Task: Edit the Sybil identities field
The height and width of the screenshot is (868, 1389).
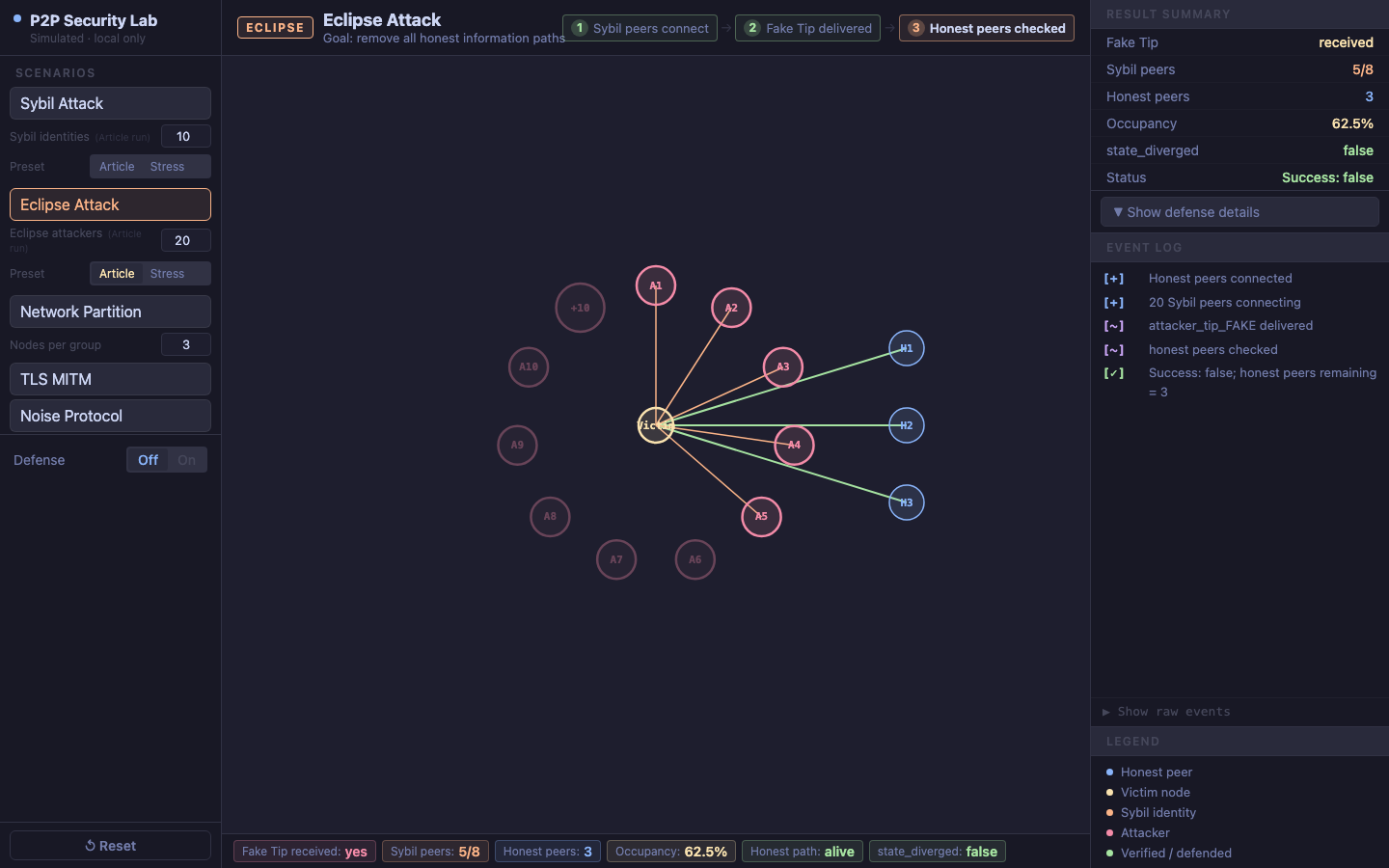Action: (186, 137)
